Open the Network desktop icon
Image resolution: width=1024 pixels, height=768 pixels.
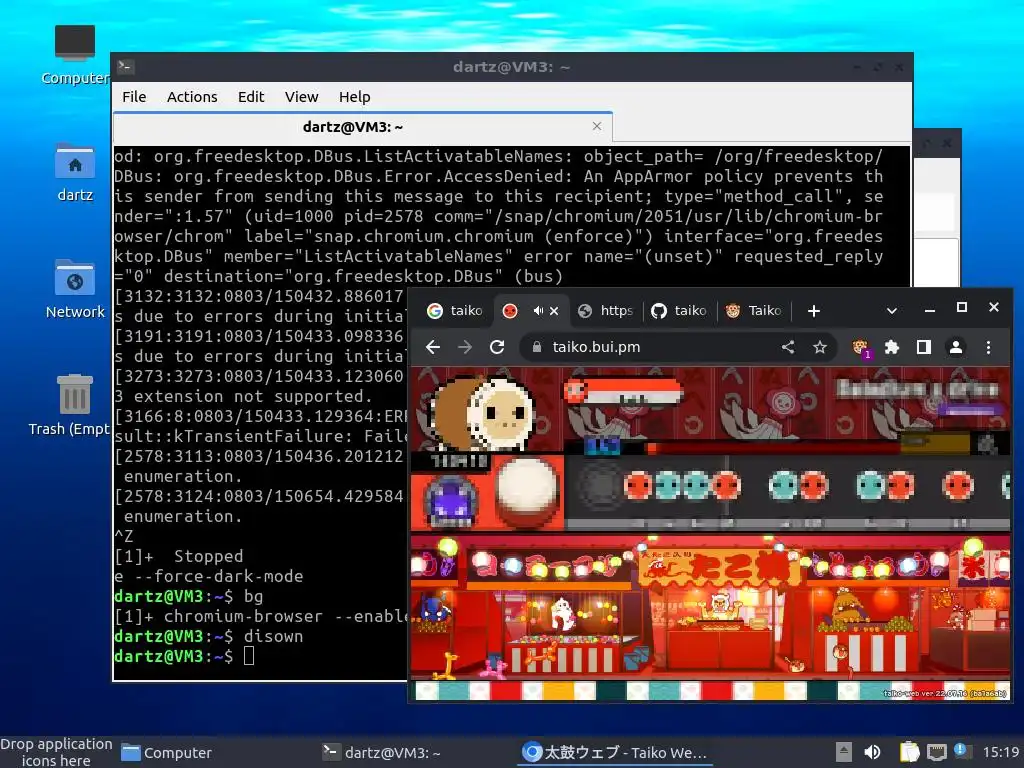74,289
